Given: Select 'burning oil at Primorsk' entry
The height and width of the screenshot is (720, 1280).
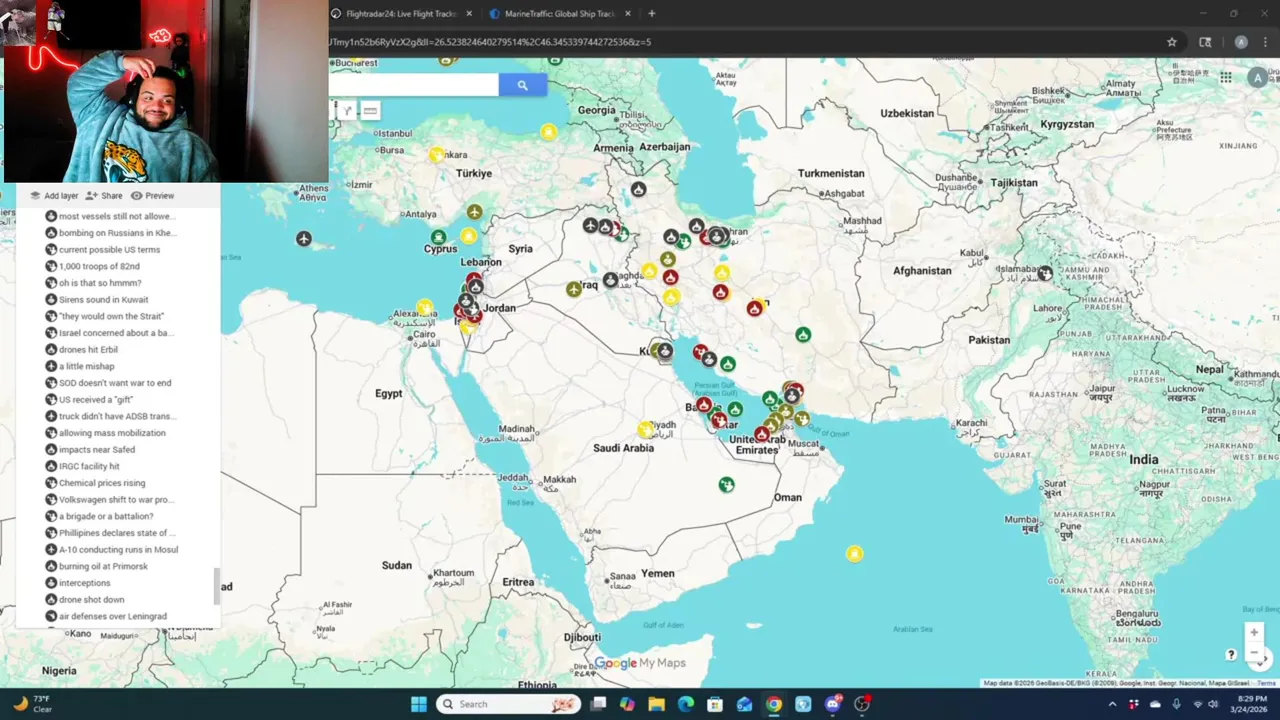Looking at the screenshot, I should (103, 566).
